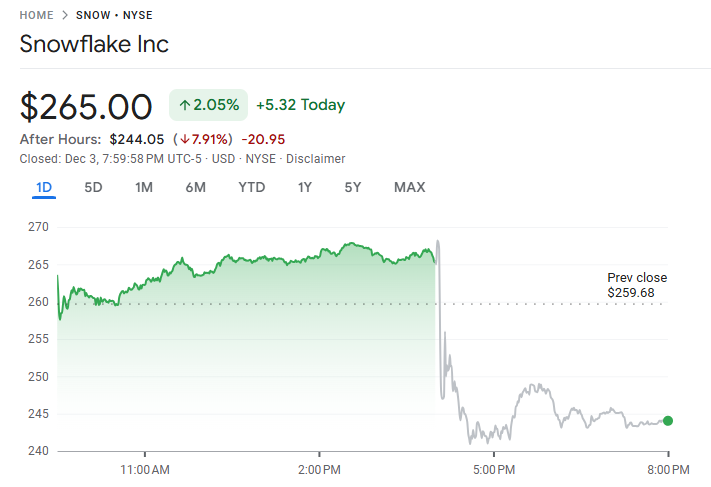Click the red down-arrow after-hours change
Viewport: 711px width, 487px height.
coord(203,139)
